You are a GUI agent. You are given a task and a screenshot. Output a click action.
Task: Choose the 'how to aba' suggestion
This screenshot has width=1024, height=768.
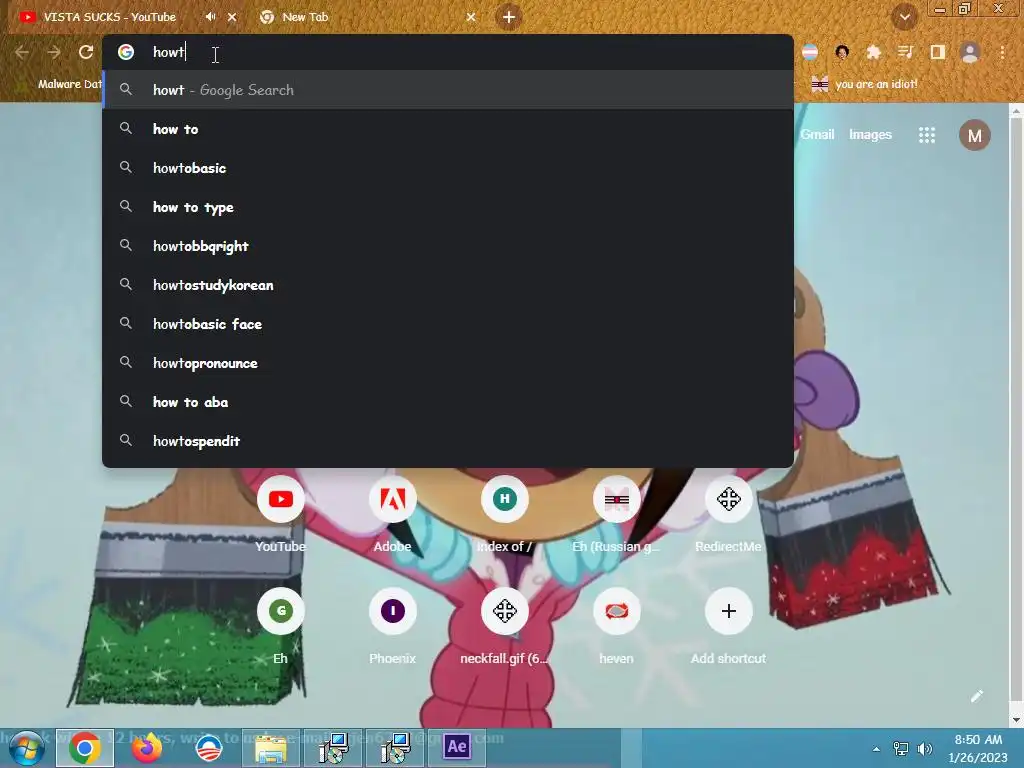click(x=448, y=402)
